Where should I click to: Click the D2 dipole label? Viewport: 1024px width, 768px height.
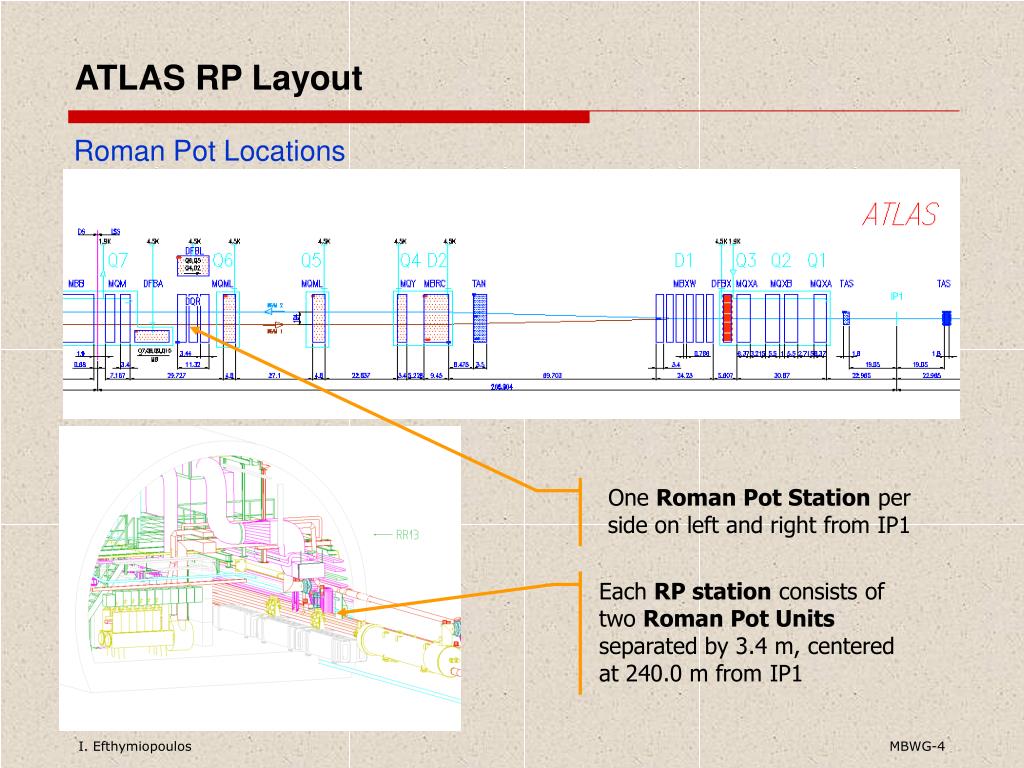[x=437, y=261]
